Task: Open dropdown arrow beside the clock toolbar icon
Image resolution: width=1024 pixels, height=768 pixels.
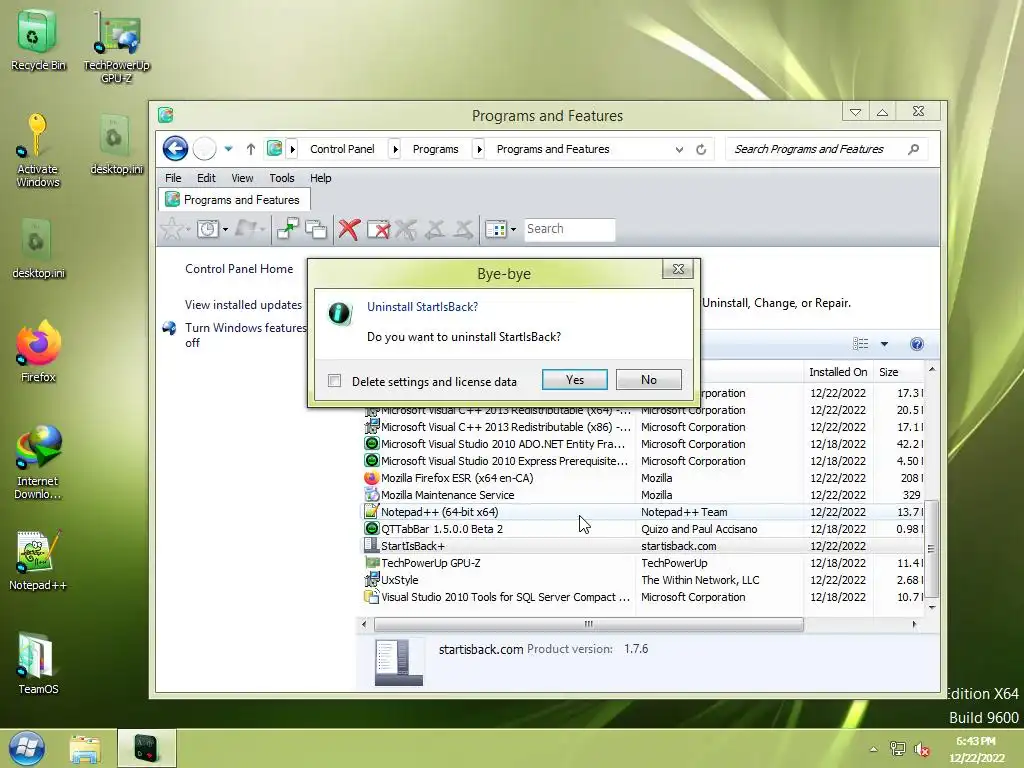Action: [x=225, y=229]
